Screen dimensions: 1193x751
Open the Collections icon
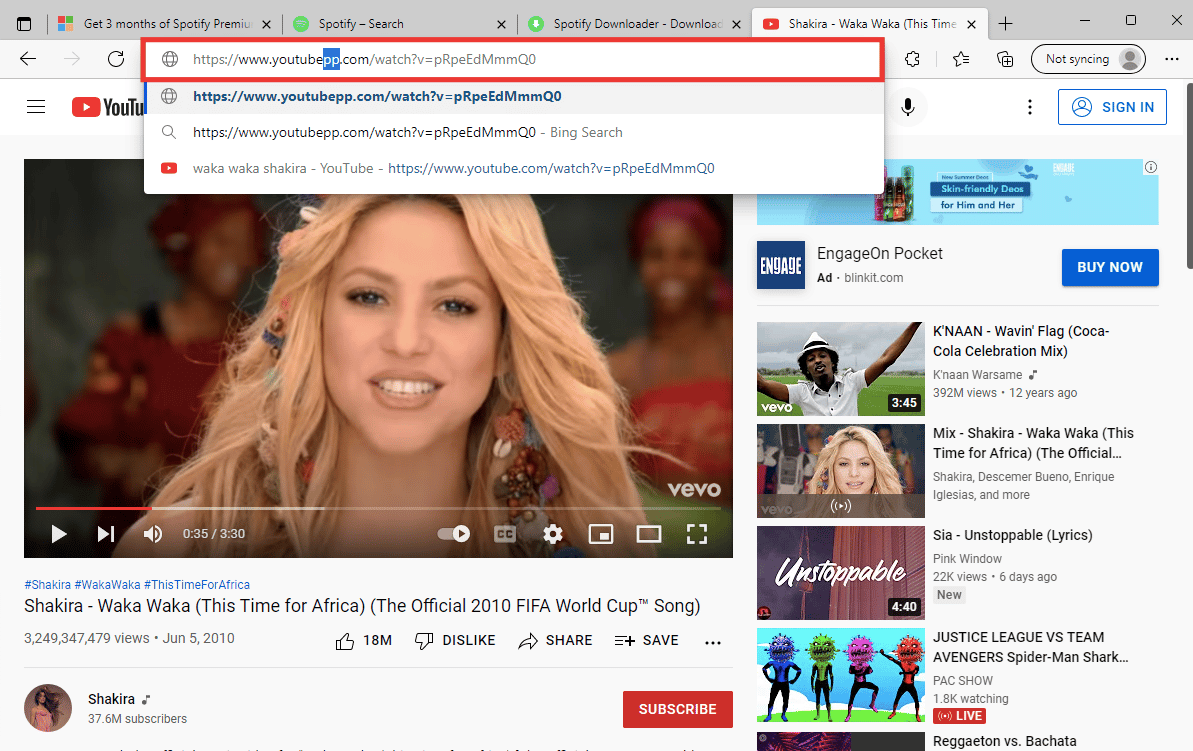[1004, 59]
